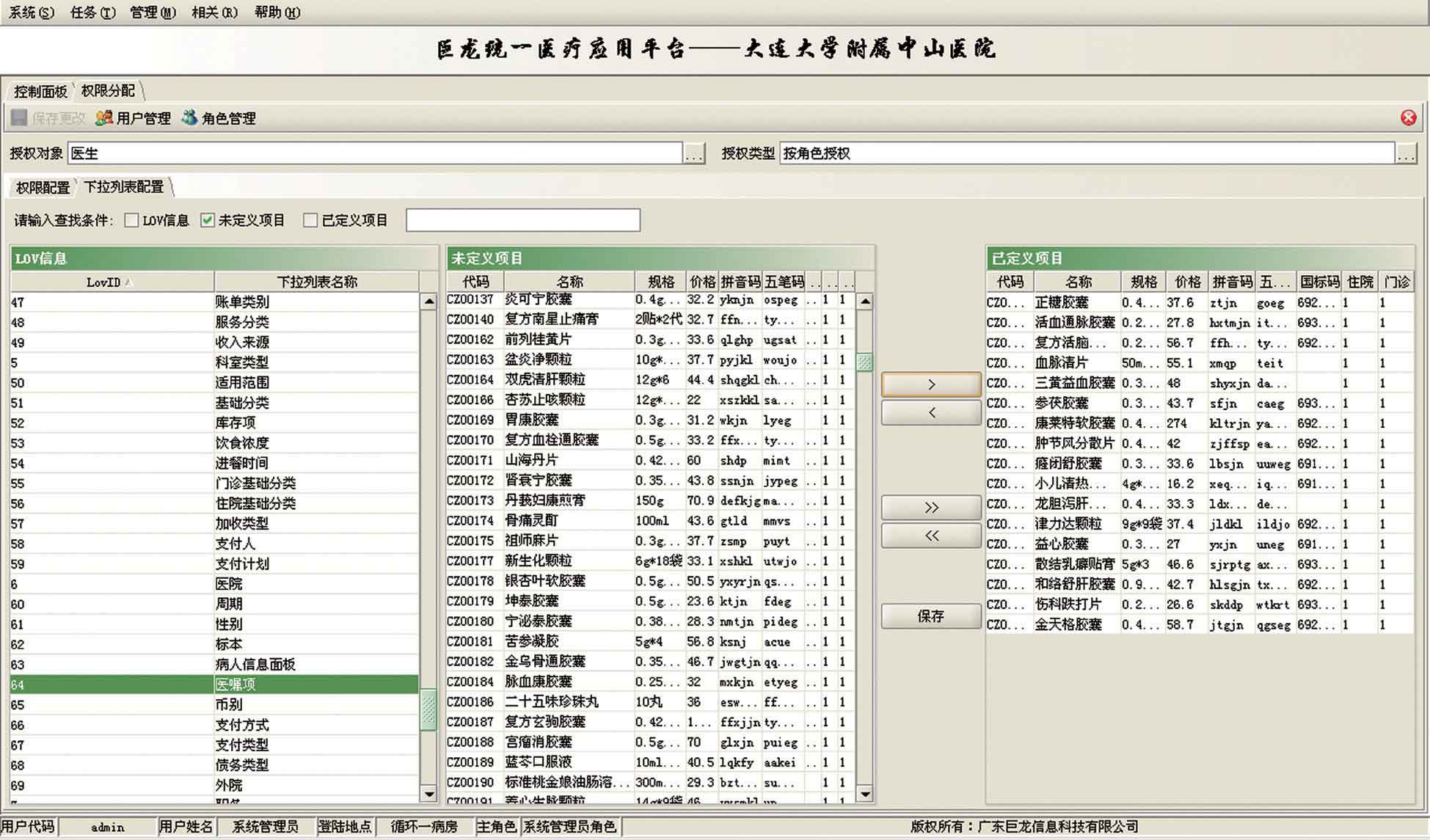Click admin user code in status bar

108,827
